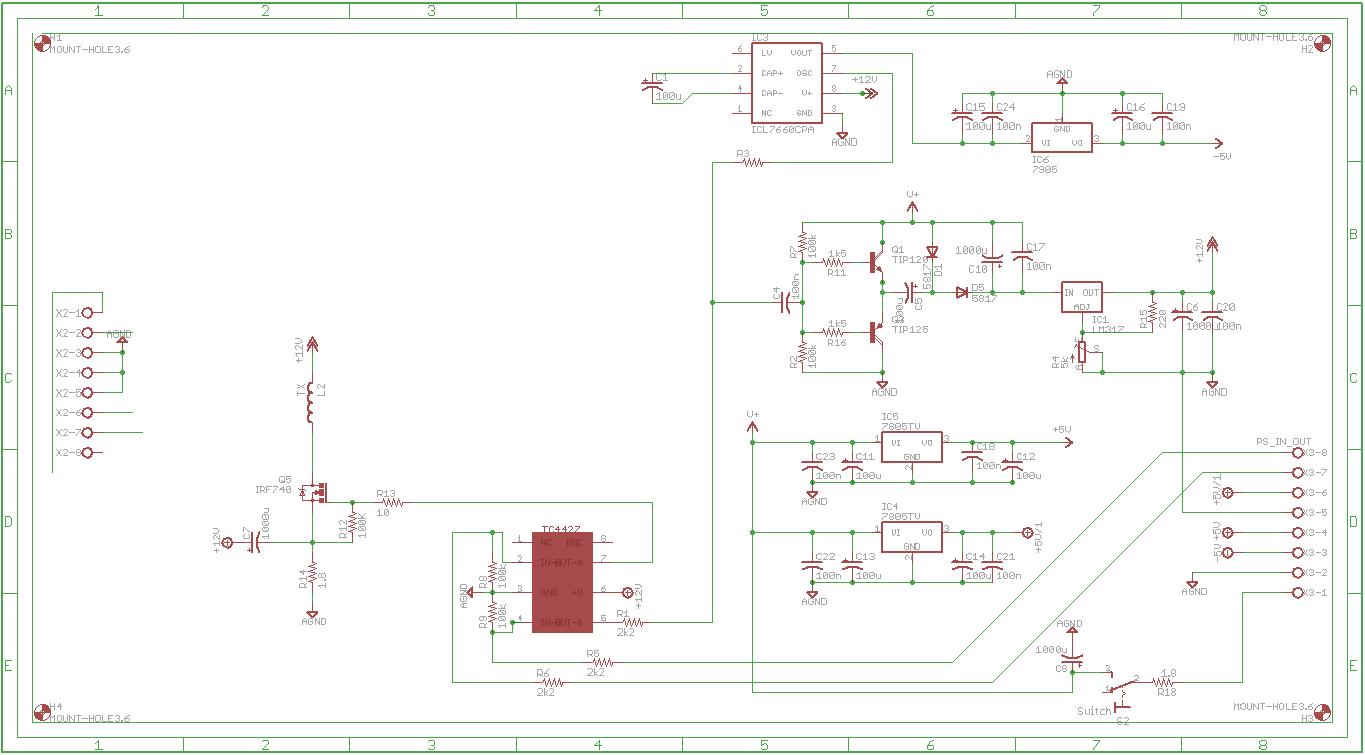Image resolution: width=1365 pixels, height=755 pixels.
Task: Select capacitor C4 symbol
Action: point(787,302)
